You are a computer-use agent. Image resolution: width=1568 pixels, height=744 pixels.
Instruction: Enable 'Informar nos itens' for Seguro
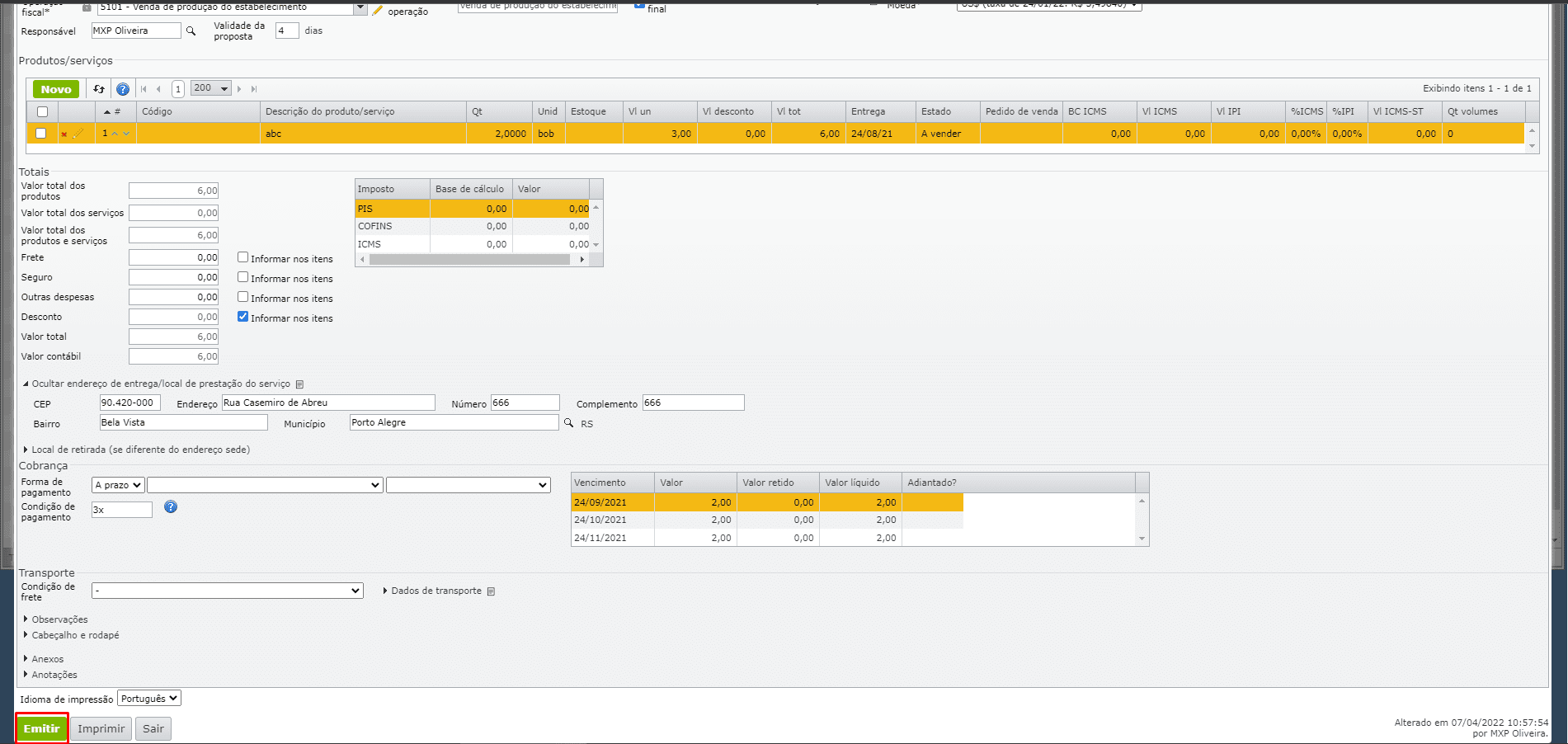point(243,277)
